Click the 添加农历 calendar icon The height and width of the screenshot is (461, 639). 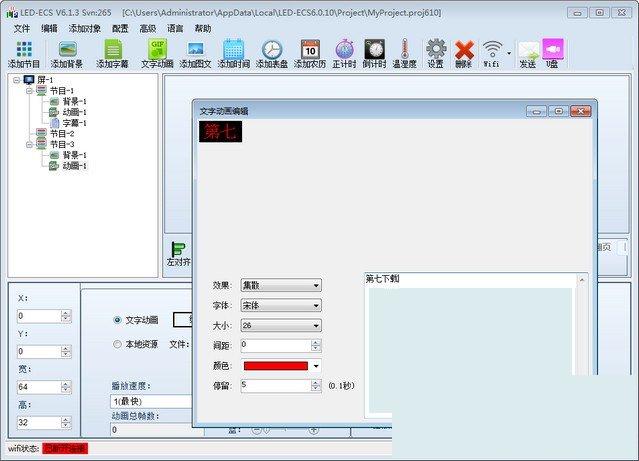click(310, 50)
